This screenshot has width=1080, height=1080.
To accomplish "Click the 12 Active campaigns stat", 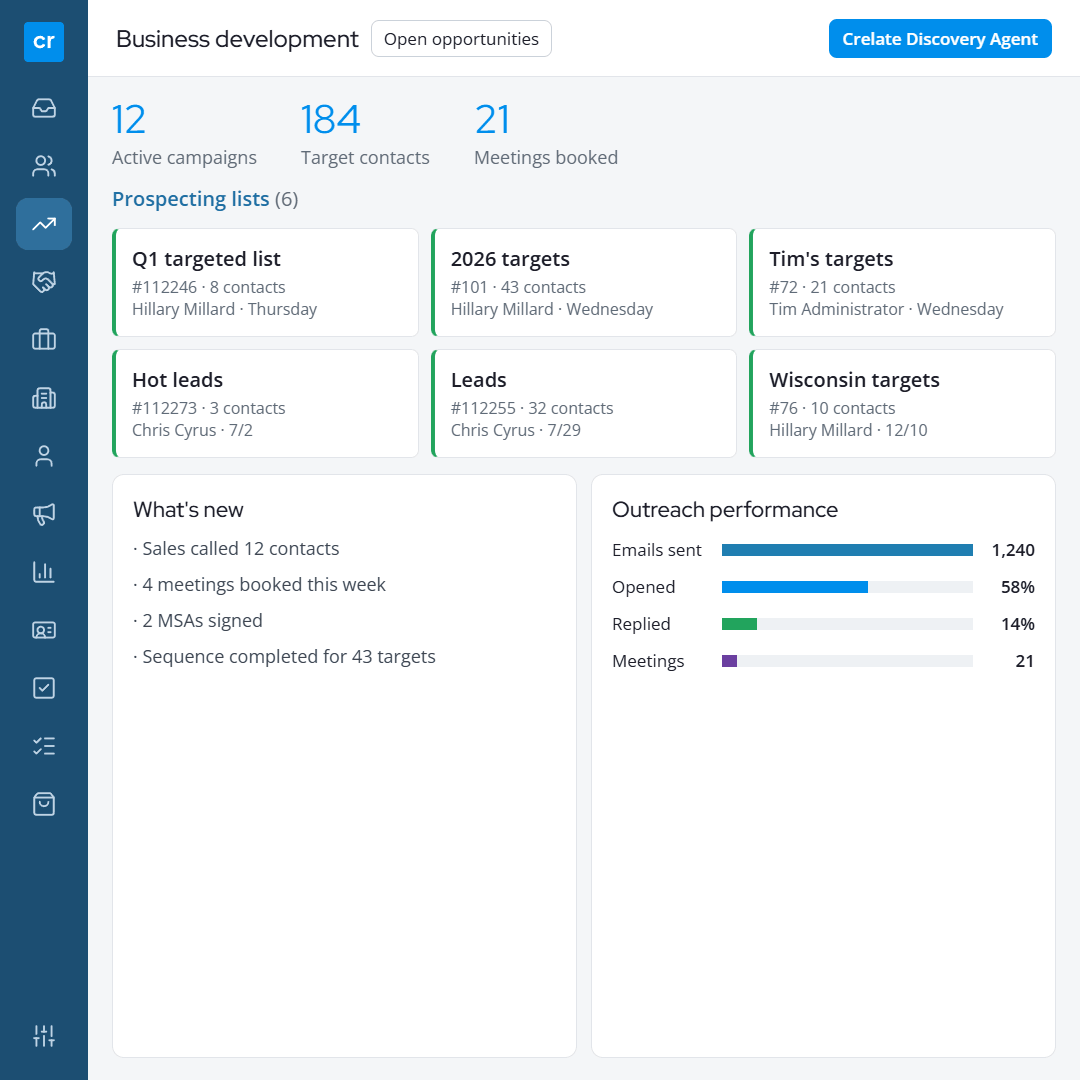I will [184, 134].
